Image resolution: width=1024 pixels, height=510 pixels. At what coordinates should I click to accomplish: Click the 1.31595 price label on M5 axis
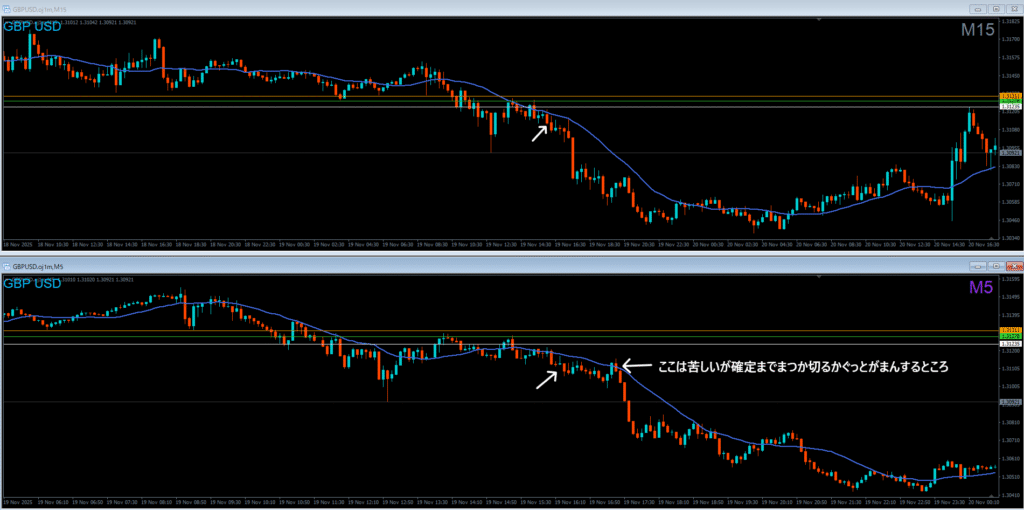coord(1010,279)
